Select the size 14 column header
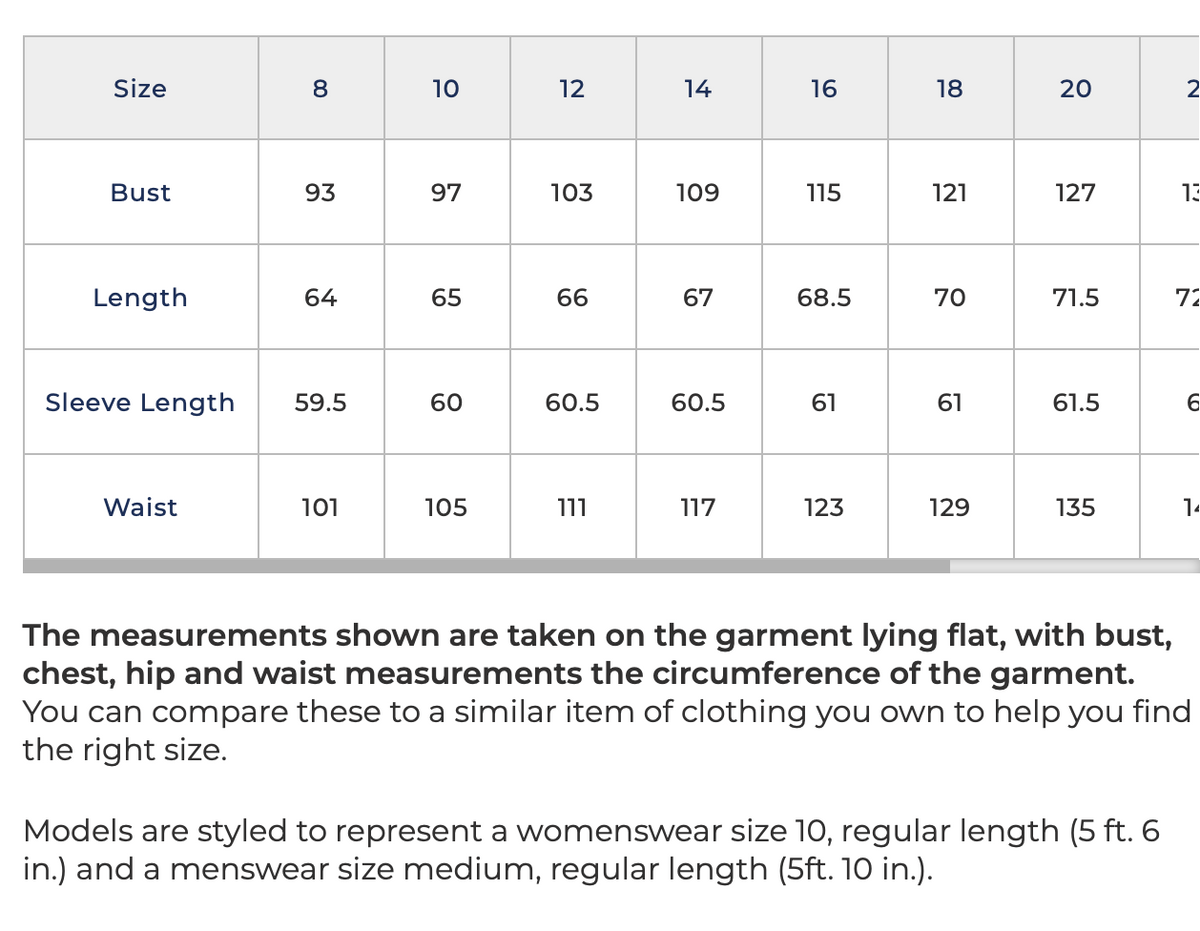This screenshot has height=931, width=1200. point(699,88)
